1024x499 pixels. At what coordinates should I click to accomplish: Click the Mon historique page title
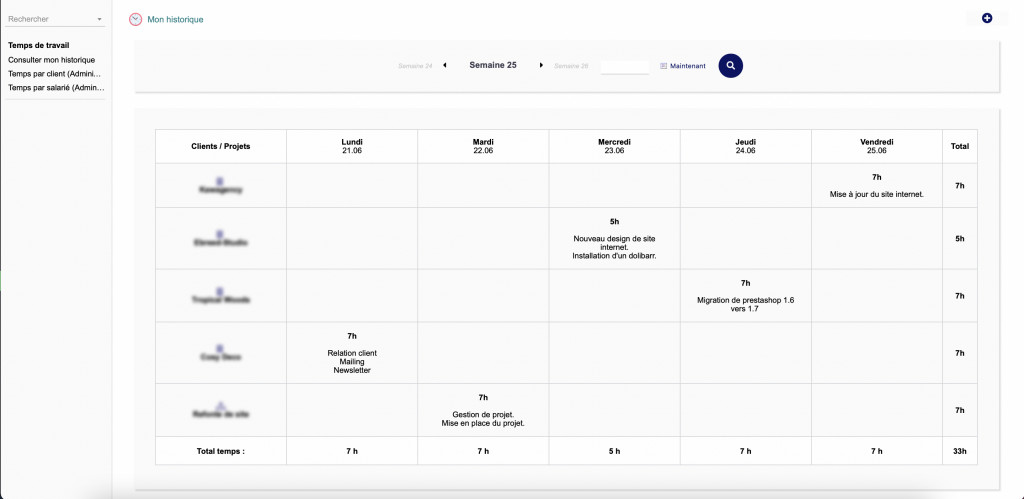[175, 20]
